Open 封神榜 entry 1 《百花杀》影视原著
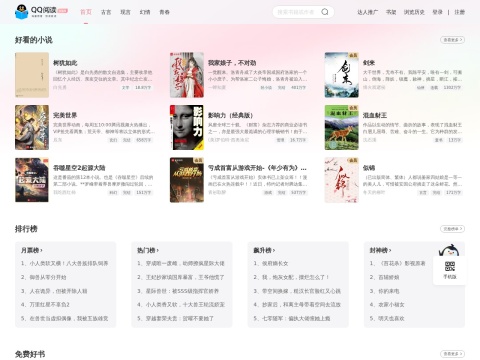The width and height of the screenshot is (480, 360). pyautogui.click(x=397, y=263)
